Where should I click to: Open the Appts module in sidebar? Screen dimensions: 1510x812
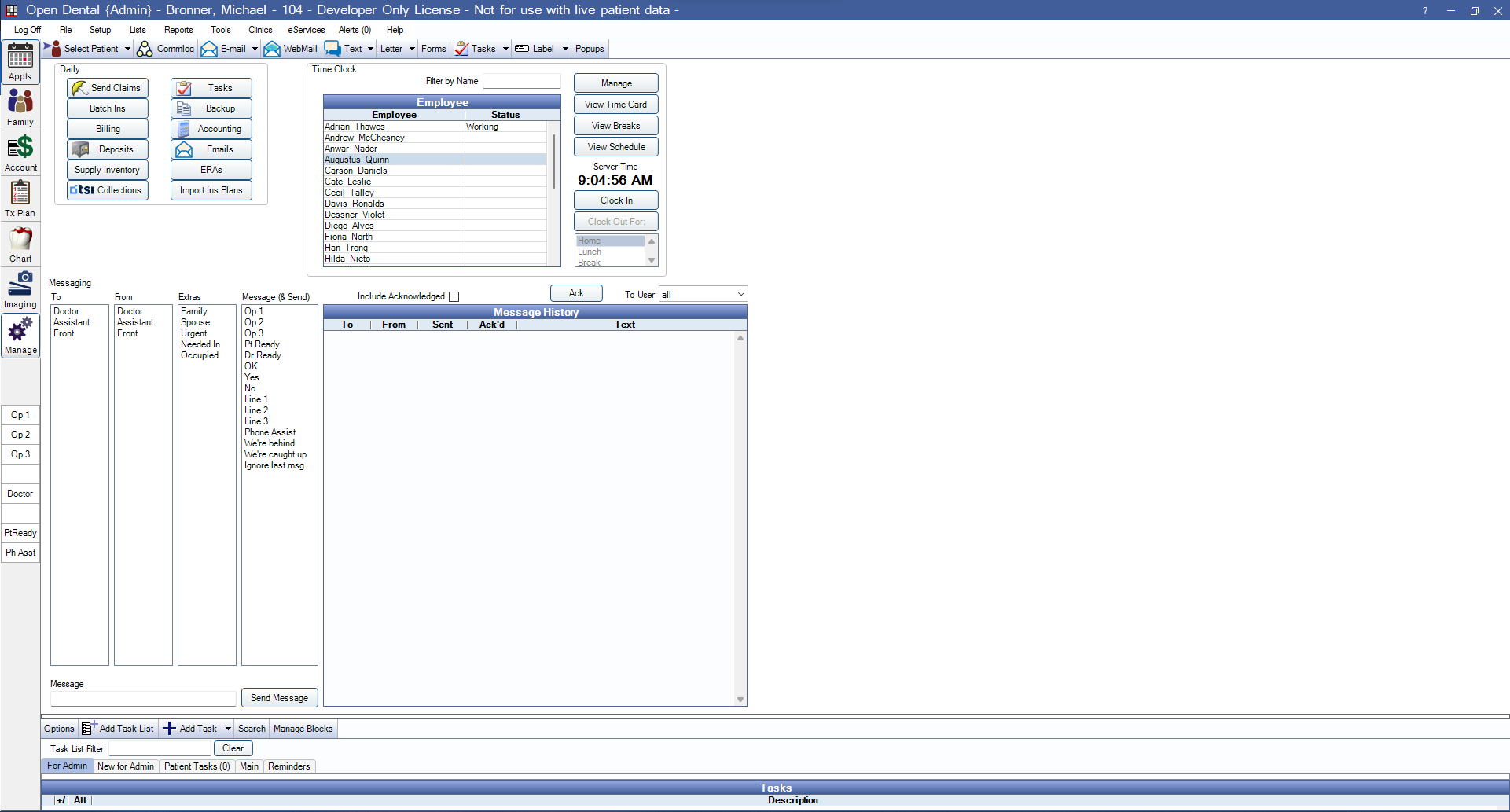tap(20, 62)
